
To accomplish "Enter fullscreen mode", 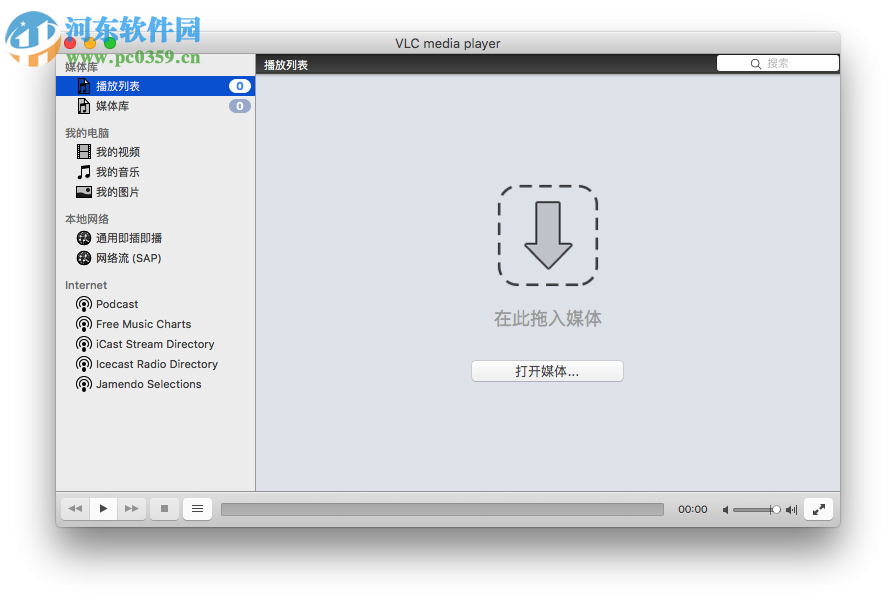I will coord(818,509).
